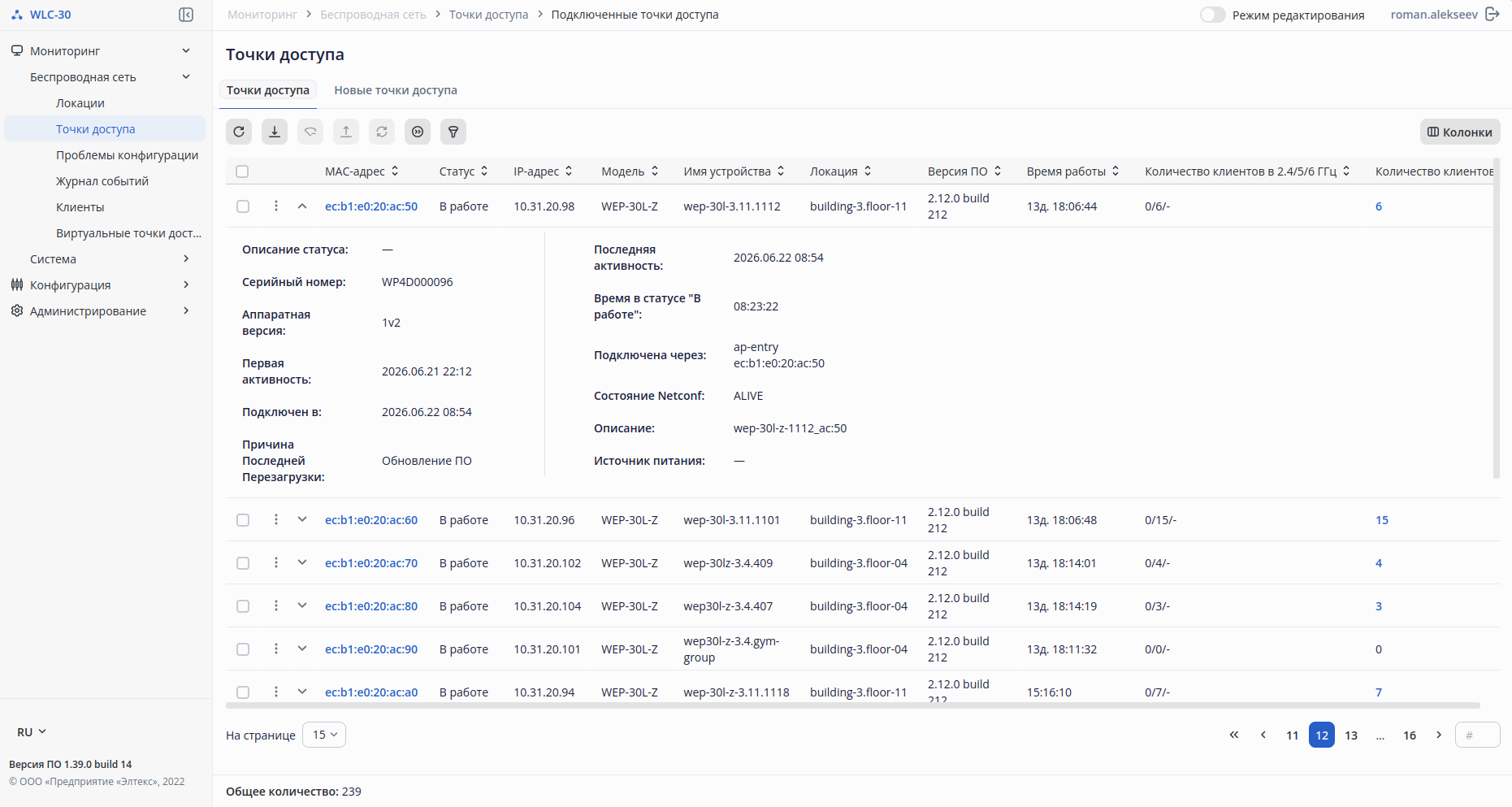The image size is (1512, 807).
Task: Open MAC link ec:b1:e0:20:ac:60
Action: tap(371, 520)
